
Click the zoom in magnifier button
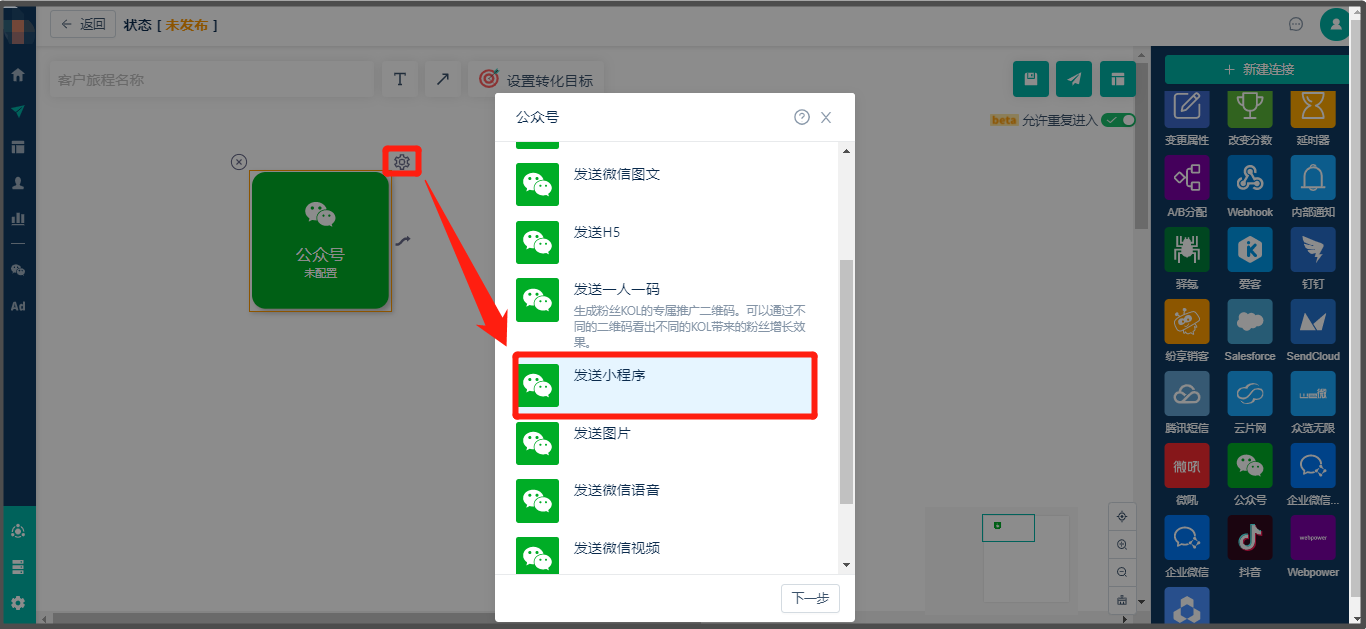(x=1122, y=545)
